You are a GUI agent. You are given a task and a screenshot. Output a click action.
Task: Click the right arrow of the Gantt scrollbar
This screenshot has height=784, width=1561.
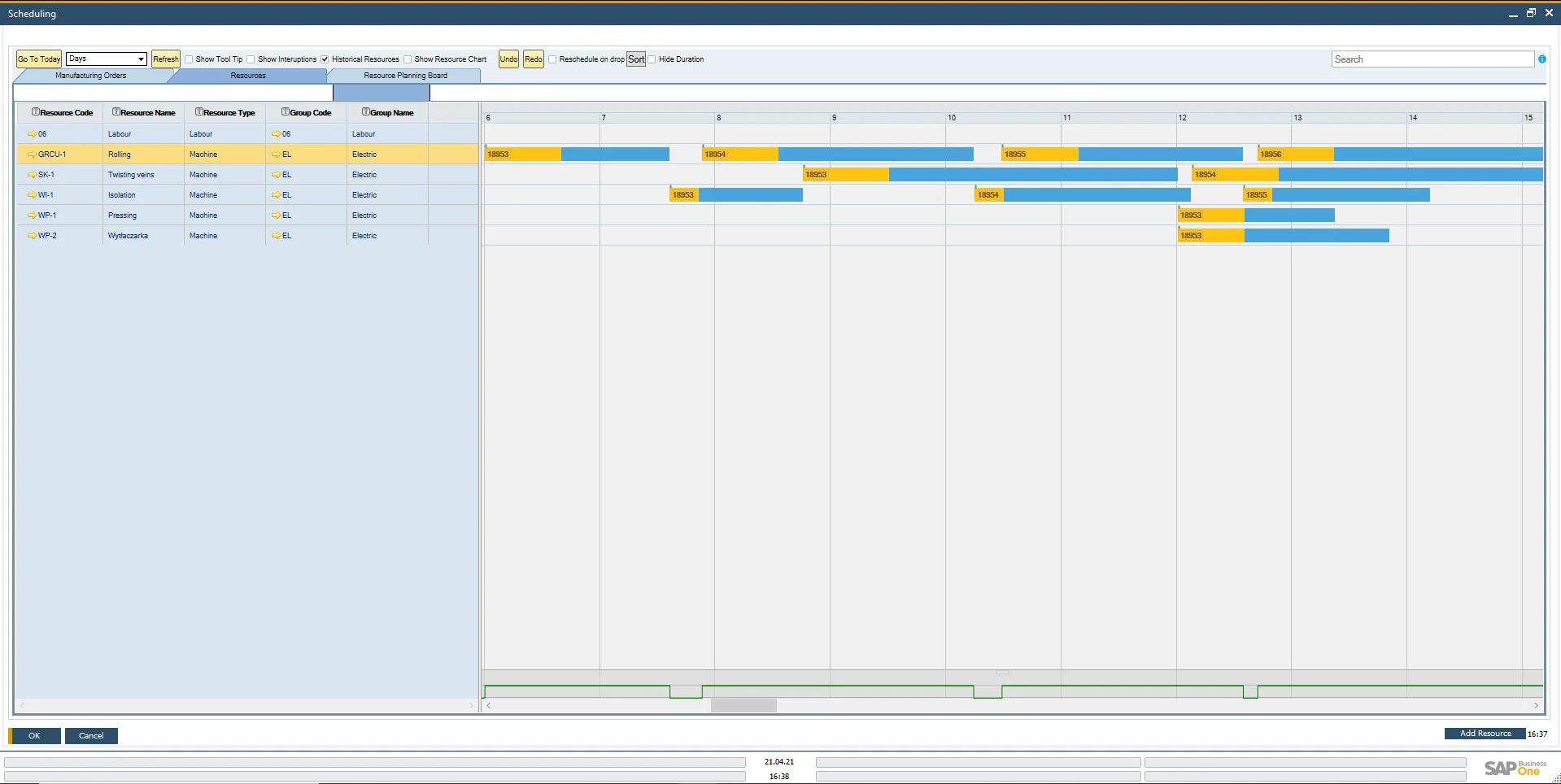pos(1536,706)
